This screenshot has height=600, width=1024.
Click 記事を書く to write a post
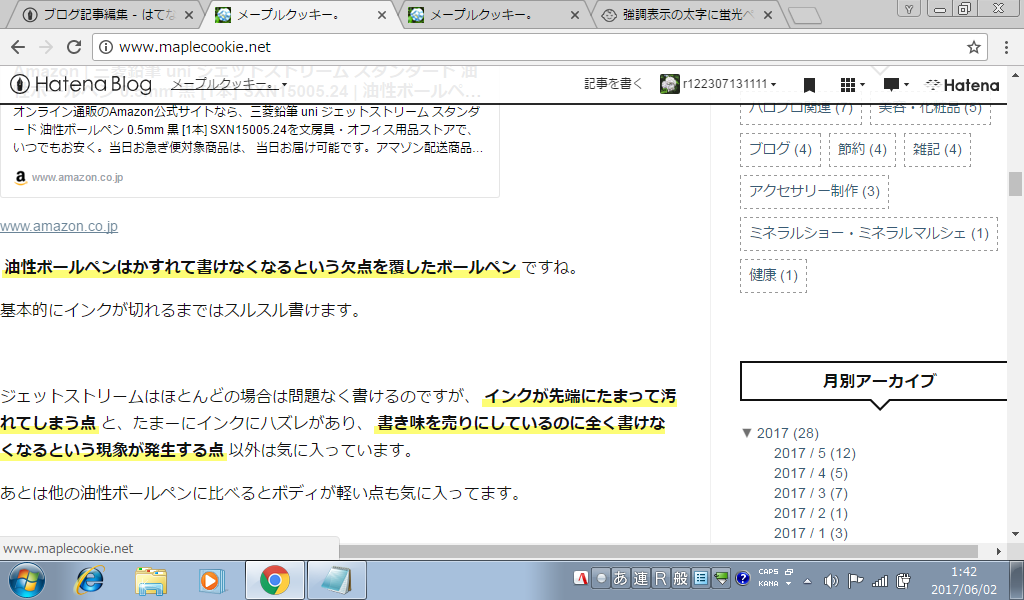pyautogui.click(x=613, y=84)
